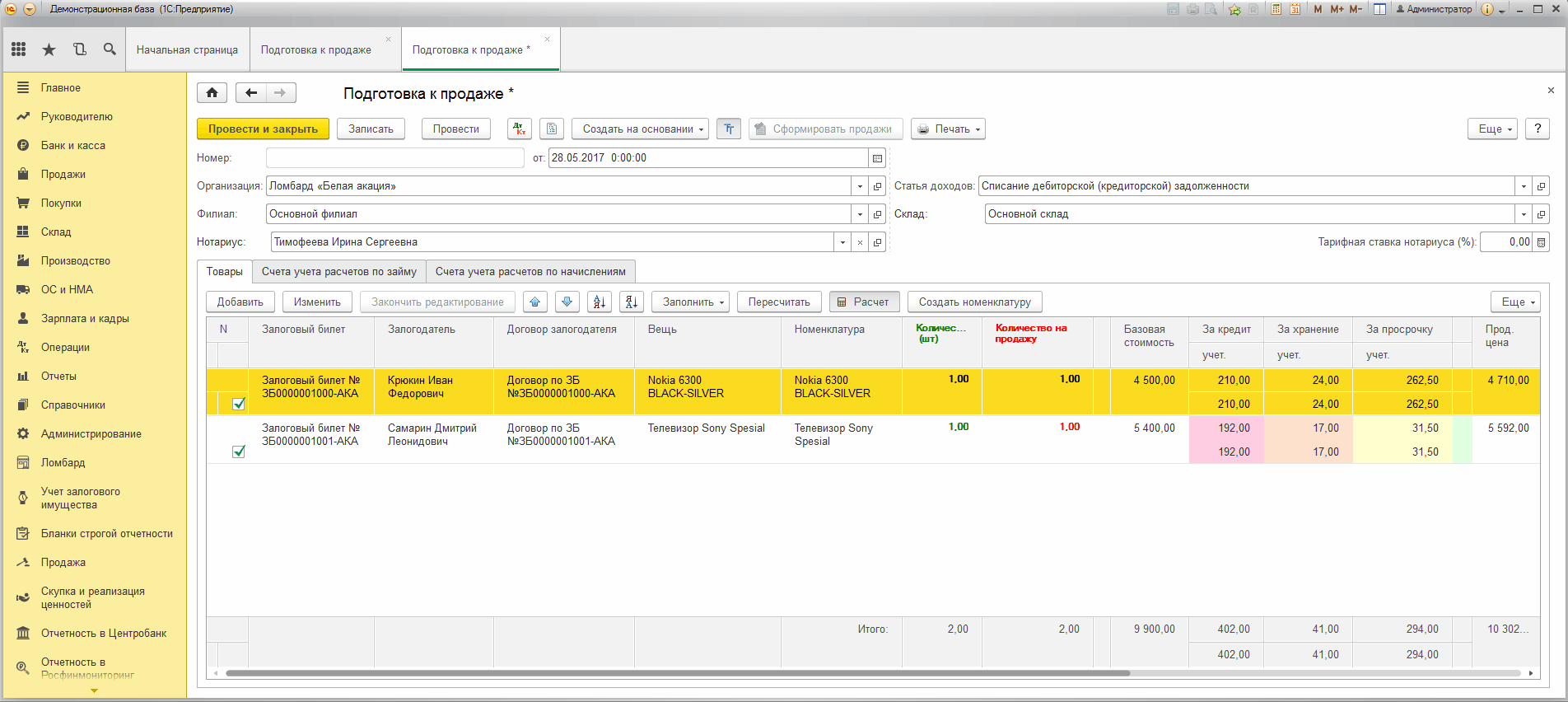Open the favorites star panel
Screen dimensions: 1568x702
point(49,49)
